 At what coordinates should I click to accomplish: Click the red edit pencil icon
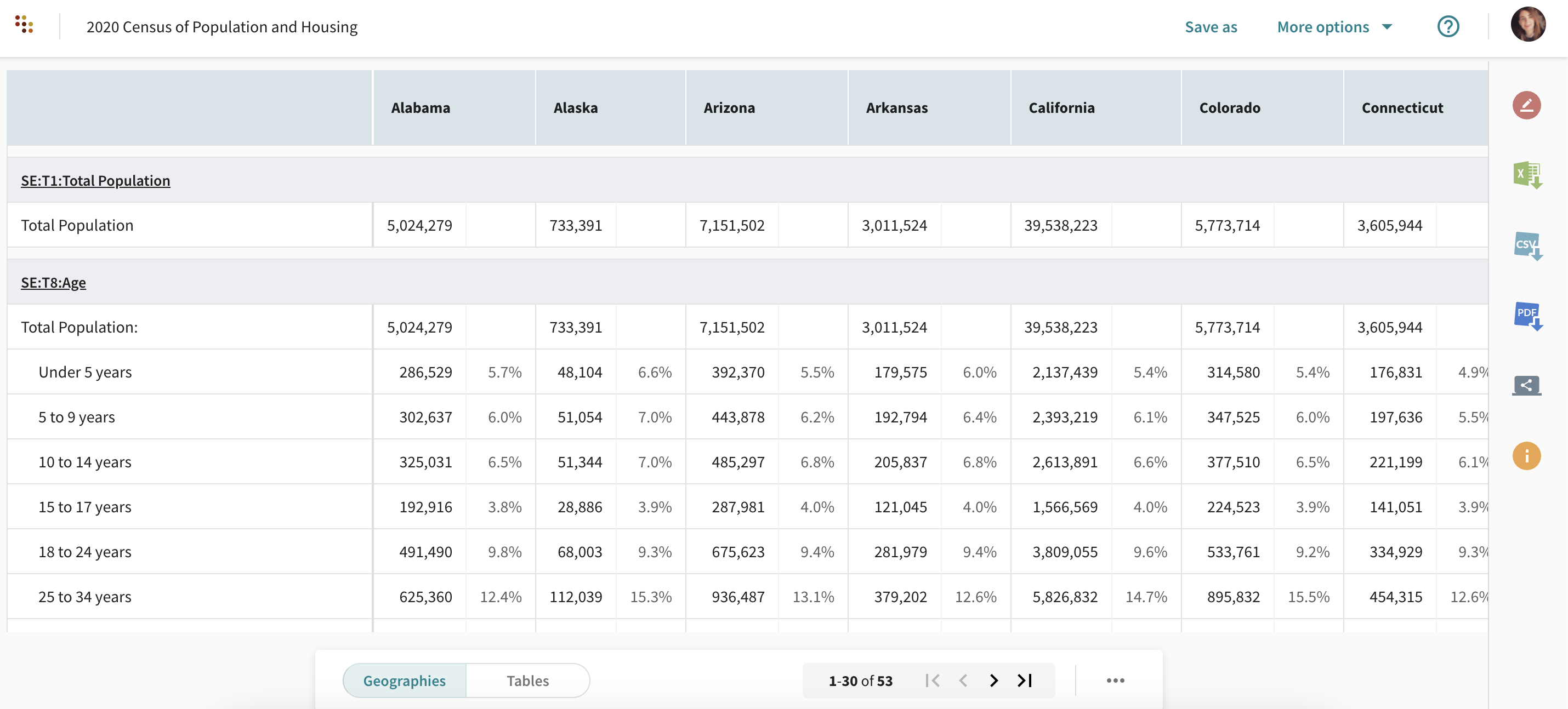(x=1526, y=106)
